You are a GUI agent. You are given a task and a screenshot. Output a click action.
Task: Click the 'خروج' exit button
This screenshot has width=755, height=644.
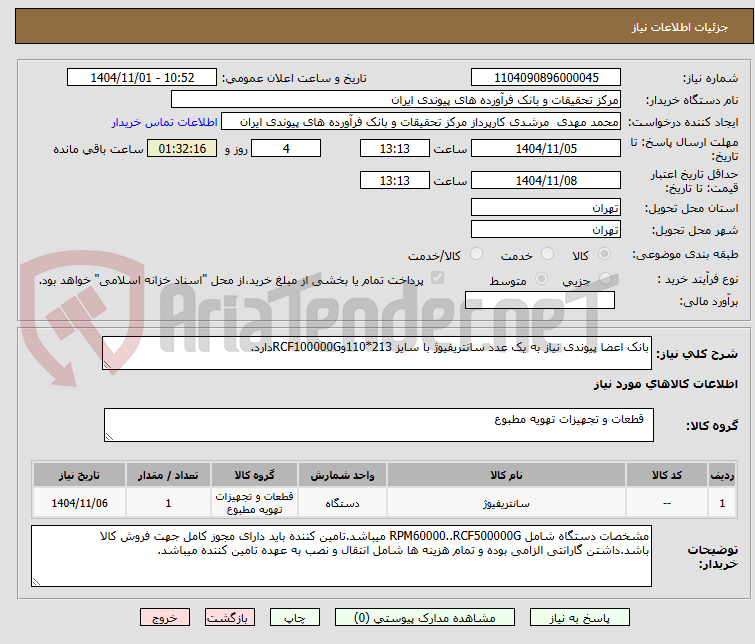coord(165,618)
